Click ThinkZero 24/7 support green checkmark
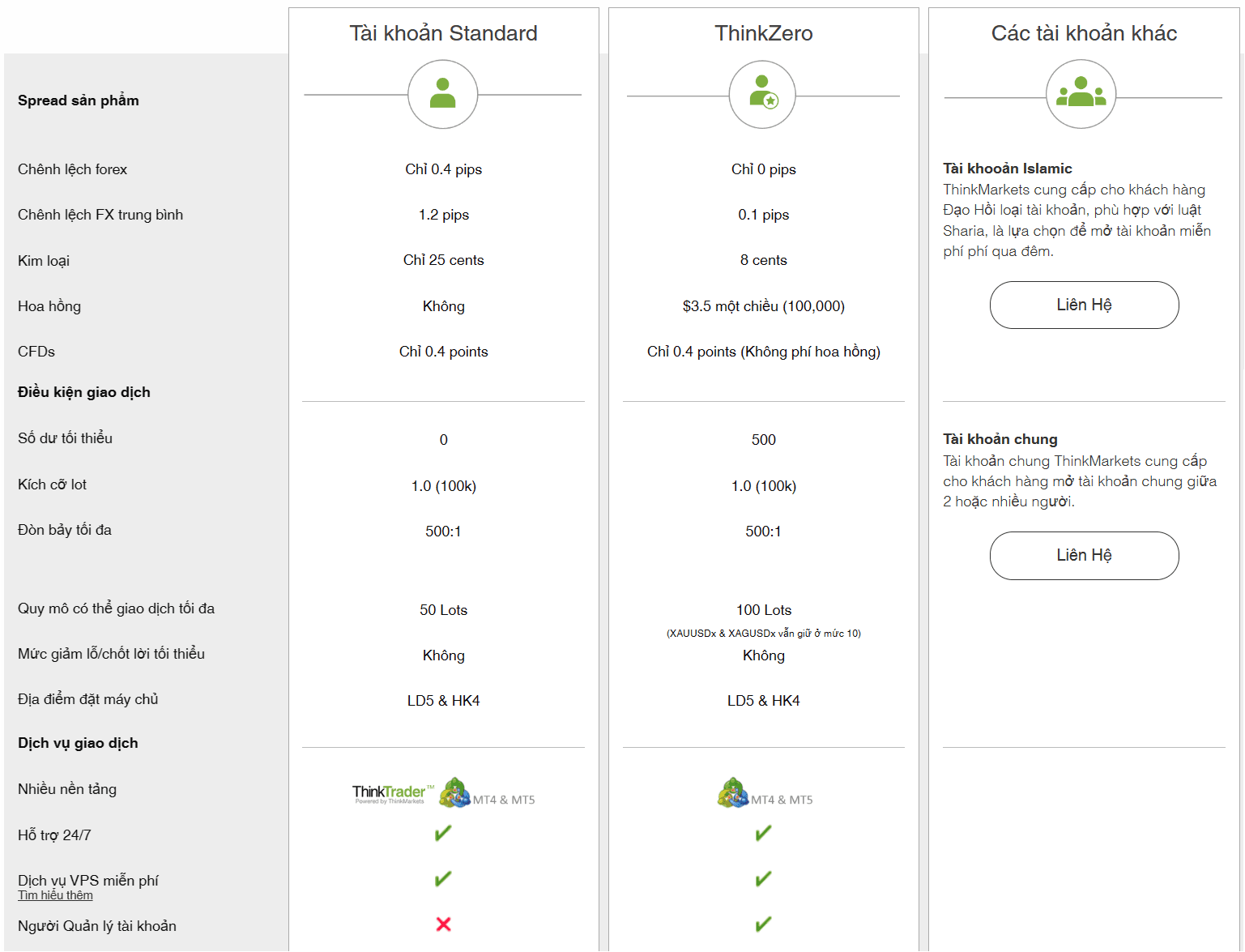The image size is (1245, 952). tap(763, 833)
